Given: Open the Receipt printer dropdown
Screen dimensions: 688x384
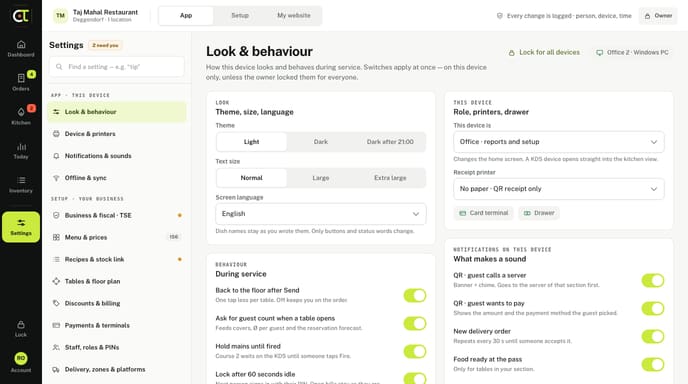Looking at the screenshot, I should [559, 189].
